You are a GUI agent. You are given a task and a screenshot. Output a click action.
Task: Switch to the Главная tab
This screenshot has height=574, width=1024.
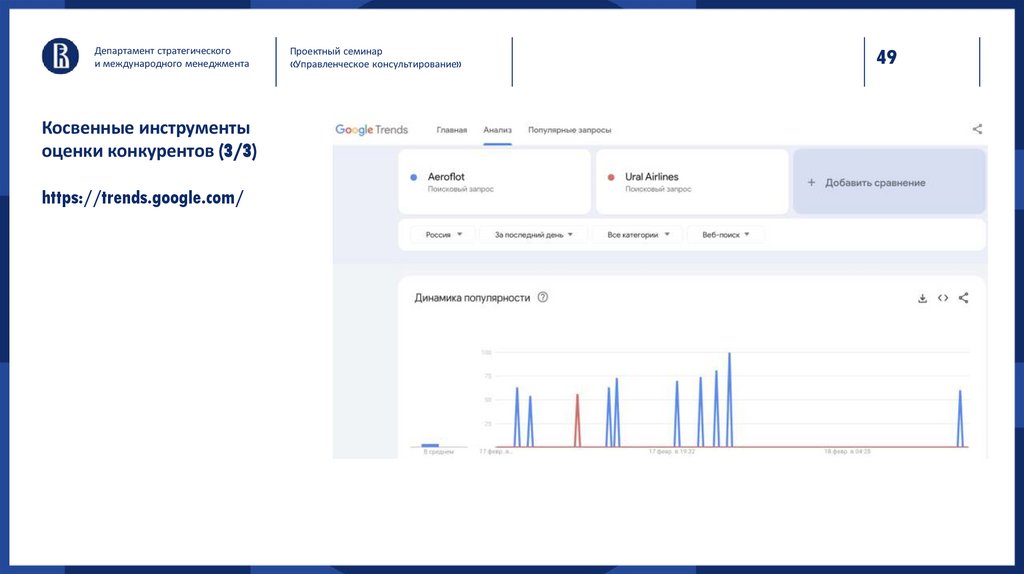click(x=452, y=130)
